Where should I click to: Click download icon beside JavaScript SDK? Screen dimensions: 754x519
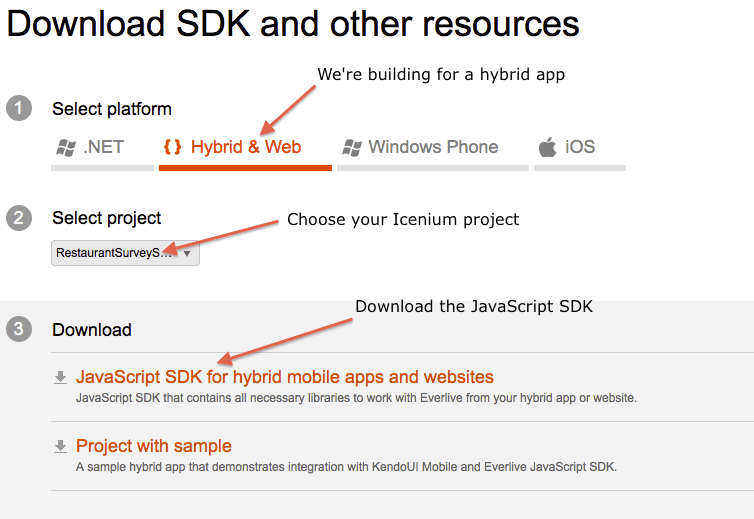click(x=60, y=378)
